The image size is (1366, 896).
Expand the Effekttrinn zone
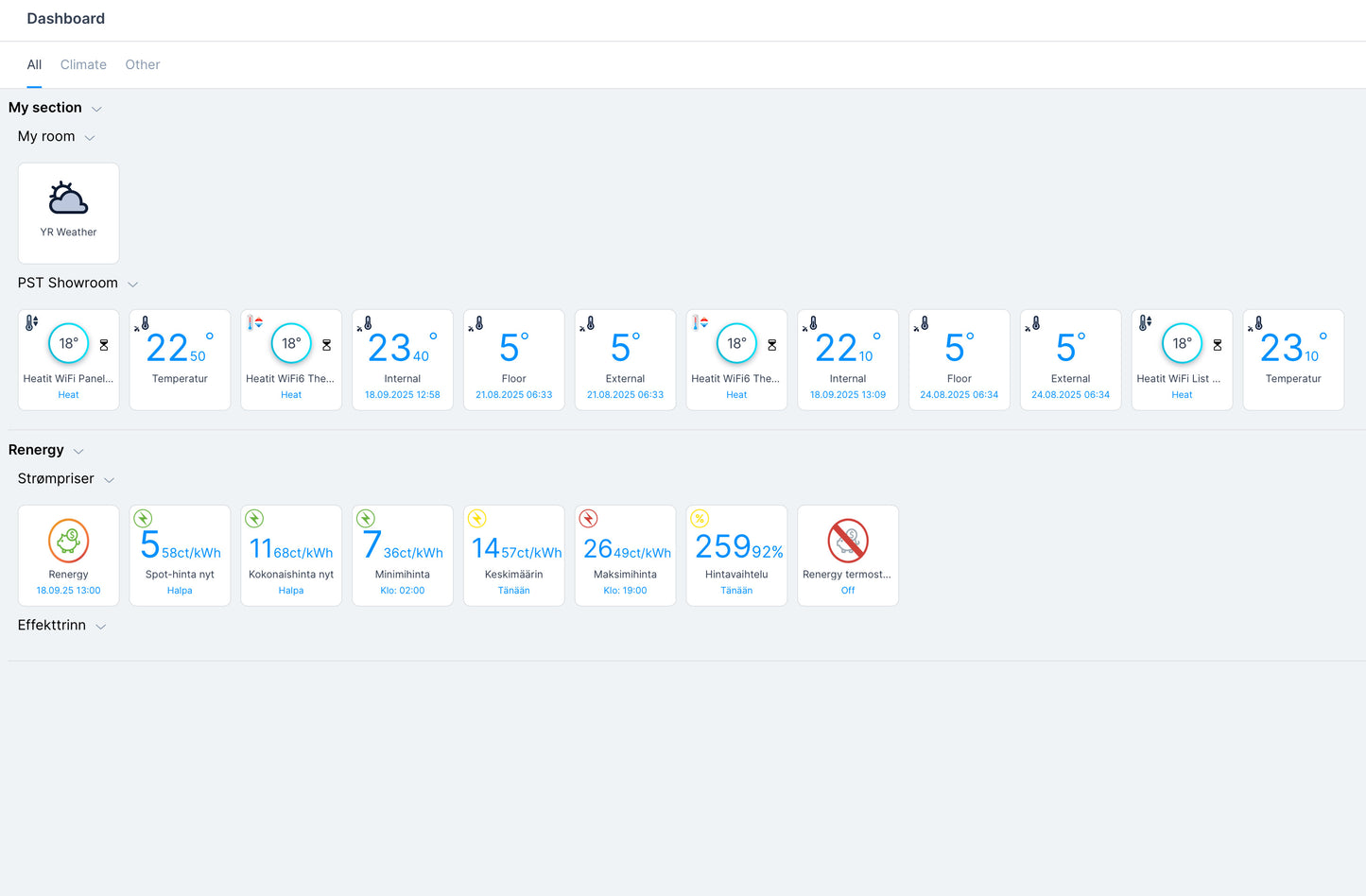tap(101, 627)
